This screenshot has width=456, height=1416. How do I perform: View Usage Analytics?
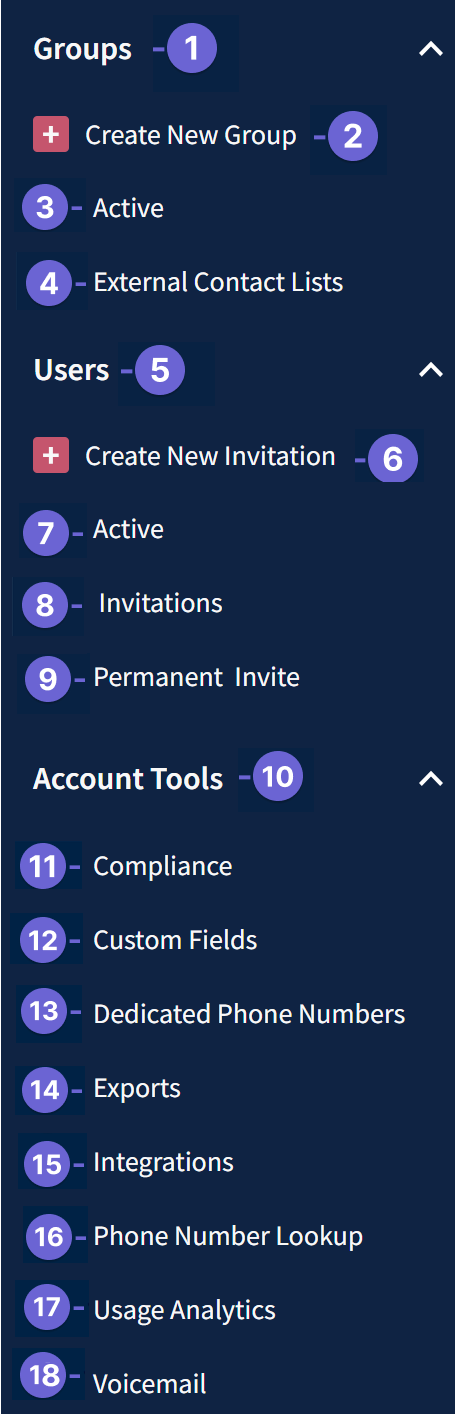pyautogui.click(x=184, y=1310)
